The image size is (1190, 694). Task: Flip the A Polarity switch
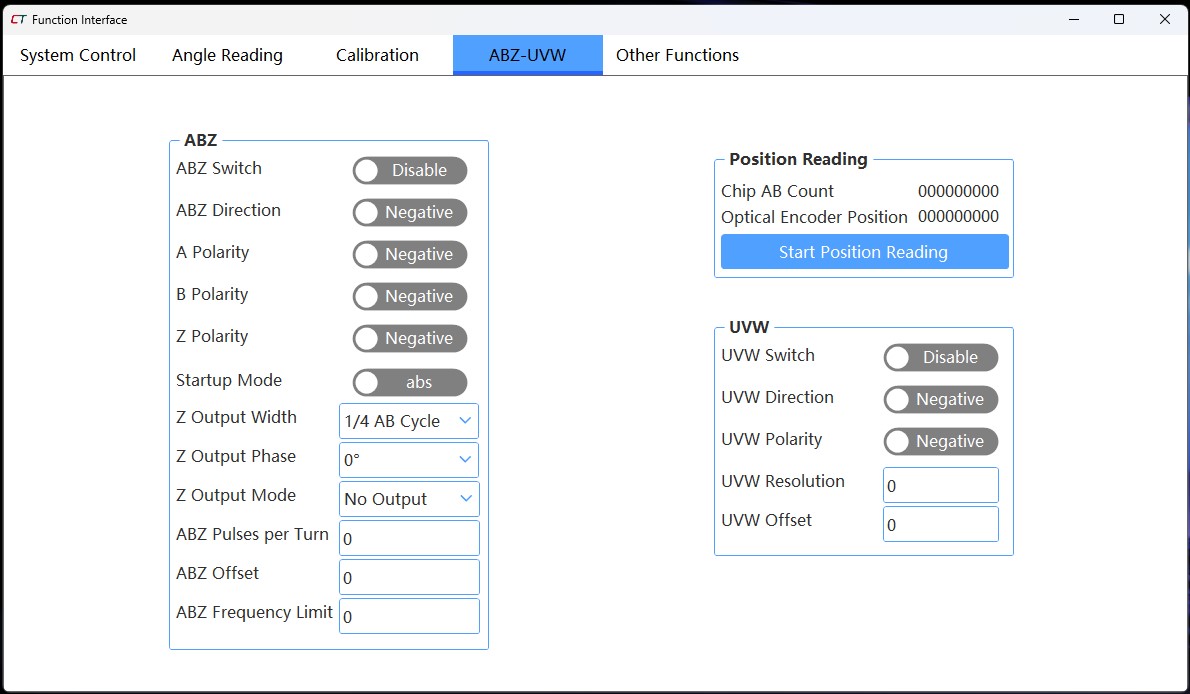[x=409, y=254]
